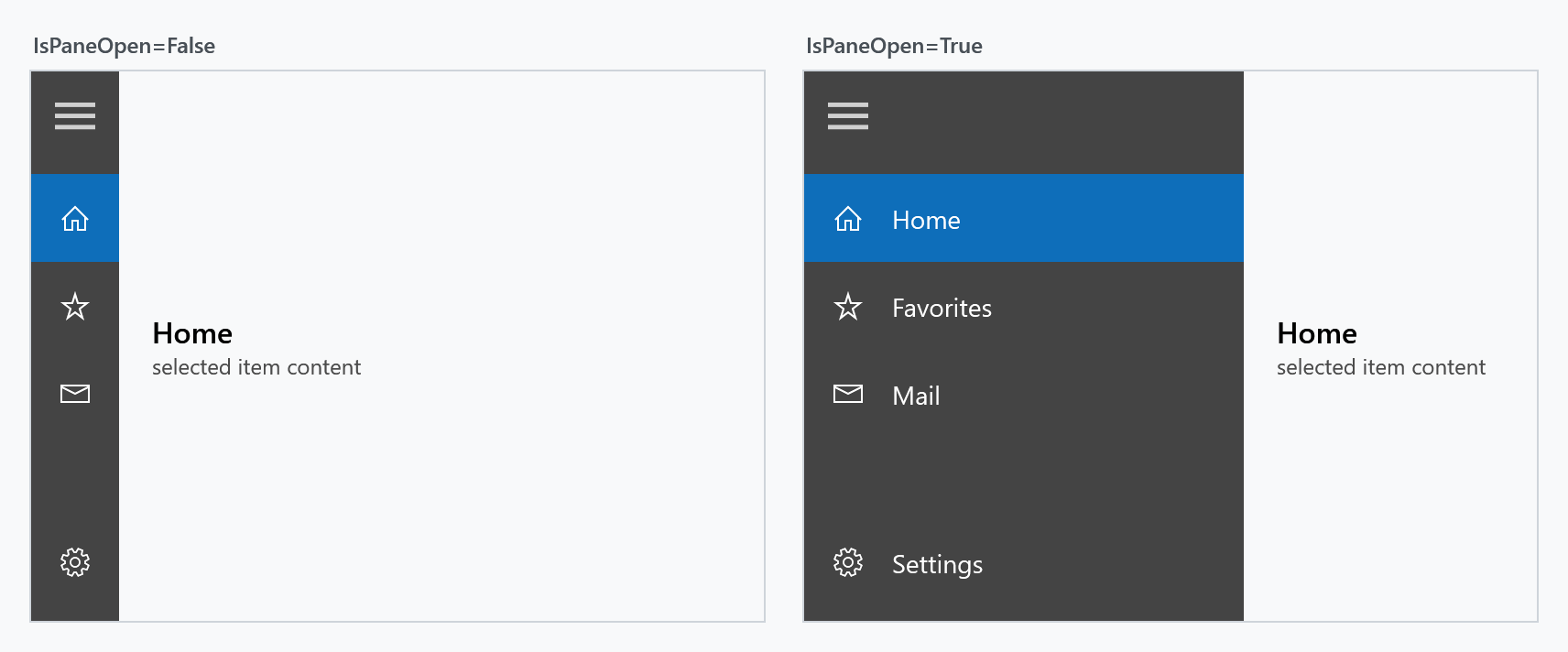
Task: Select Favorites menu item in the open pane
Action: [1024, 306]
